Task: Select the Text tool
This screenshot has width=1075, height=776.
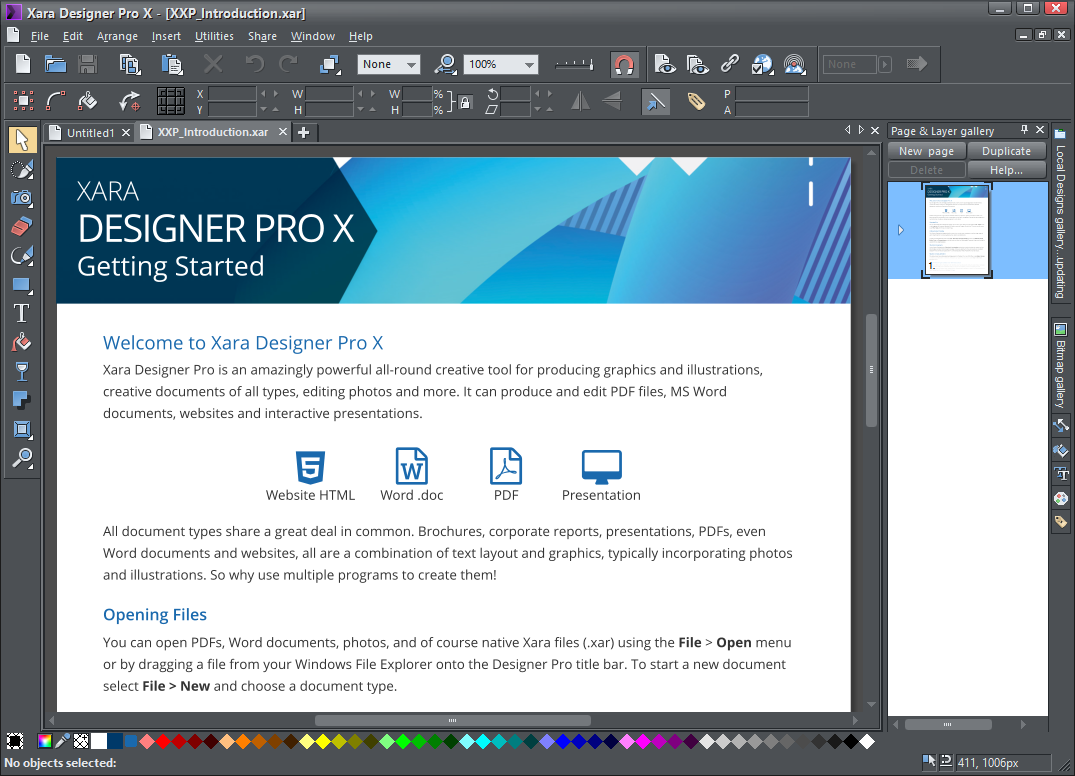Action: (22, 312)
